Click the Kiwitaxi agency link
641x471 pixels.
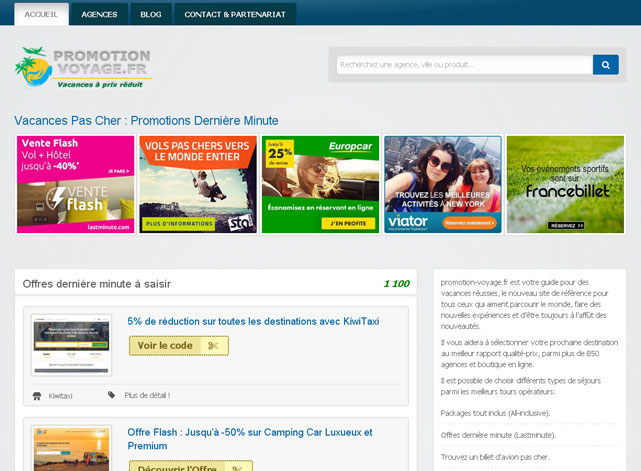tap(61, 396)
